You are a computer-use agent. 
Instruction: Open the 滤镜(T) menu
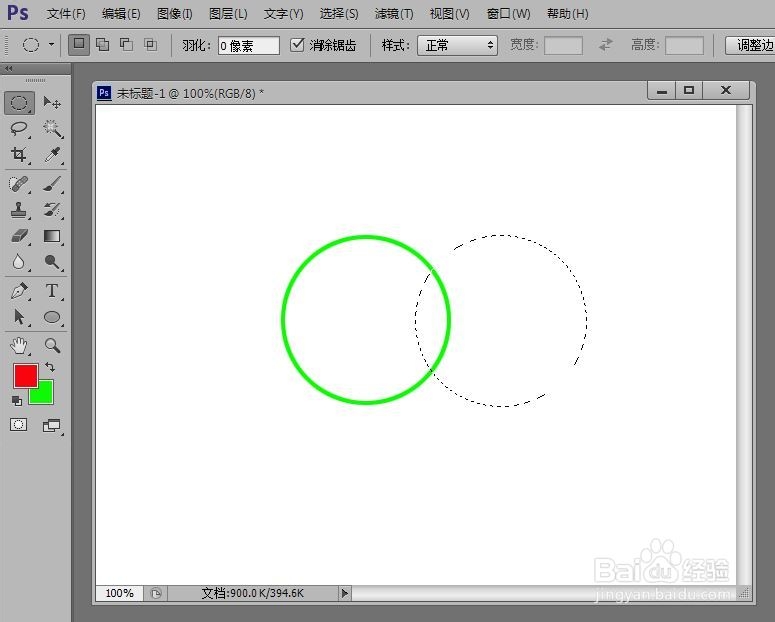click(x=394, y=14)
